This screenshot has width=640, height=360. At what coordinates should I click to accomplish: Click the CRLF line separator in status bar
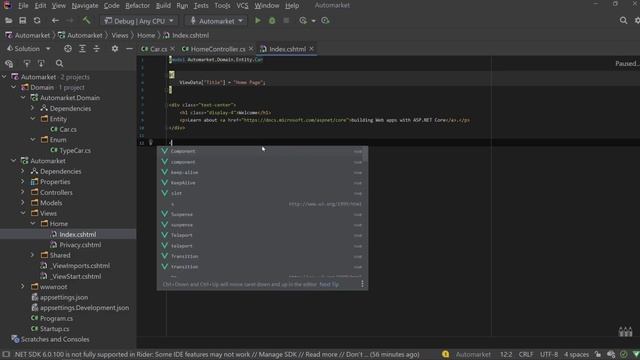pos(526,354)
